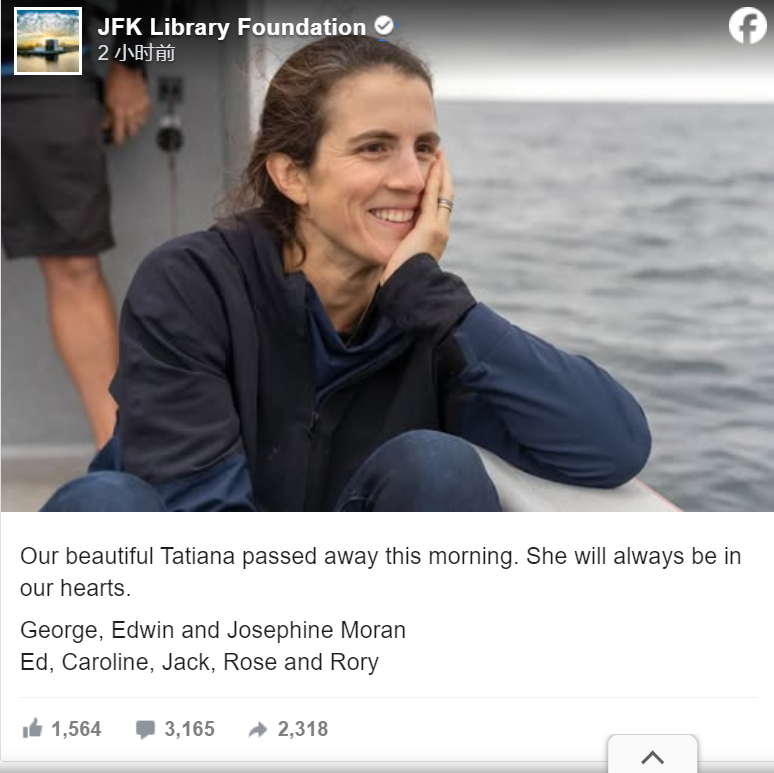The height and width of the screenshot is (773, 774).
Task: Click the phrase 'our hearts.' in the post
Action: pyautogui.click(x=75, y=588)
